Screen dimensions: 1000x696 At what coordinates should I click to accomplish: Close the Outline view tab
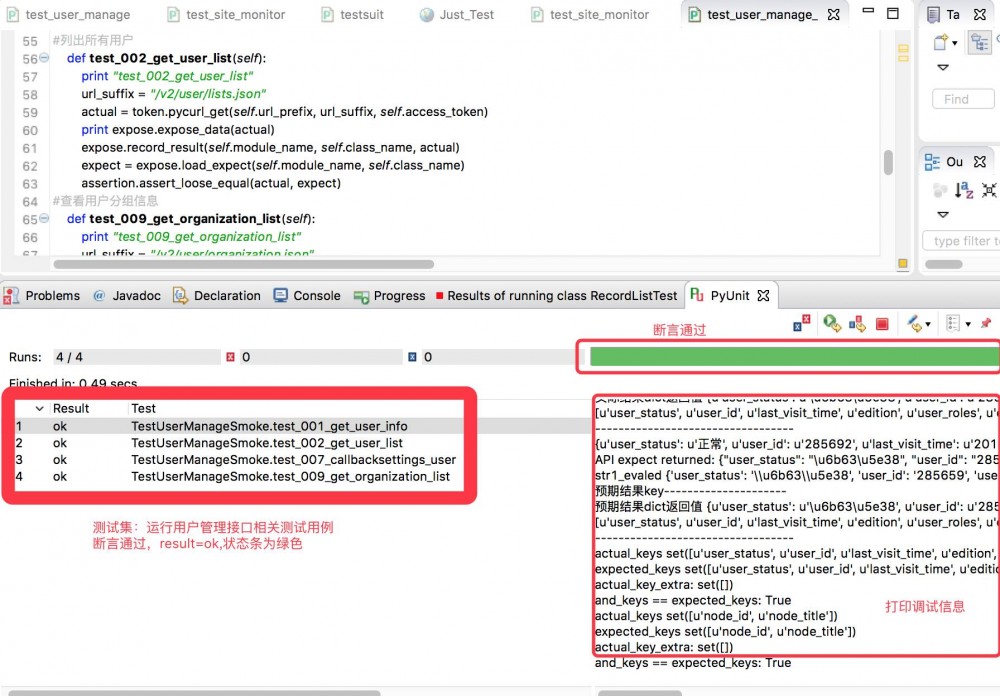click(980, 161)
